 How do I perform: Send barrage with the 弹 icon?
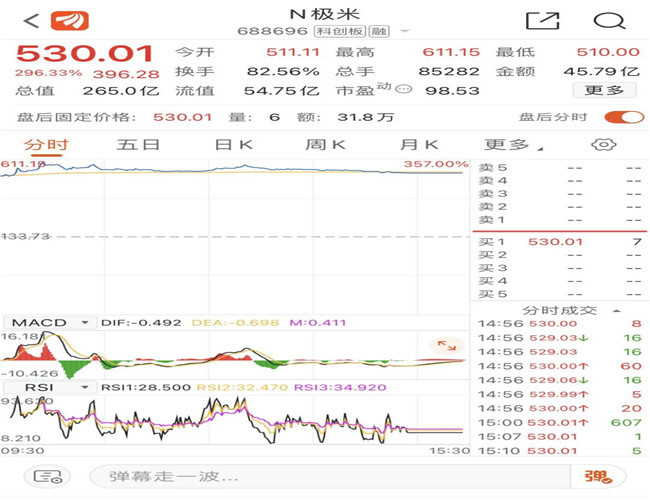click(x=598, y=477)
